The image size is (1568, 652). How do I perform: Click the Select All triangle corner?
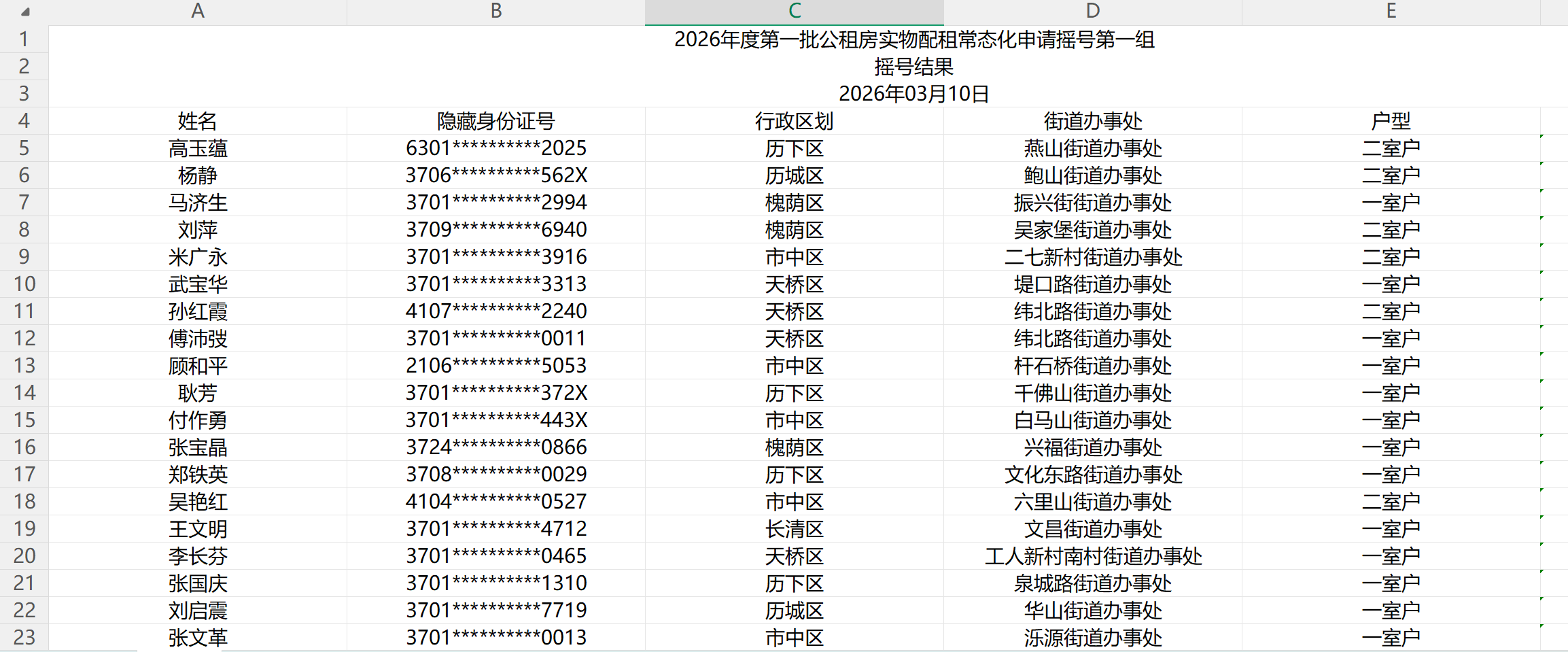pos(24,11)
